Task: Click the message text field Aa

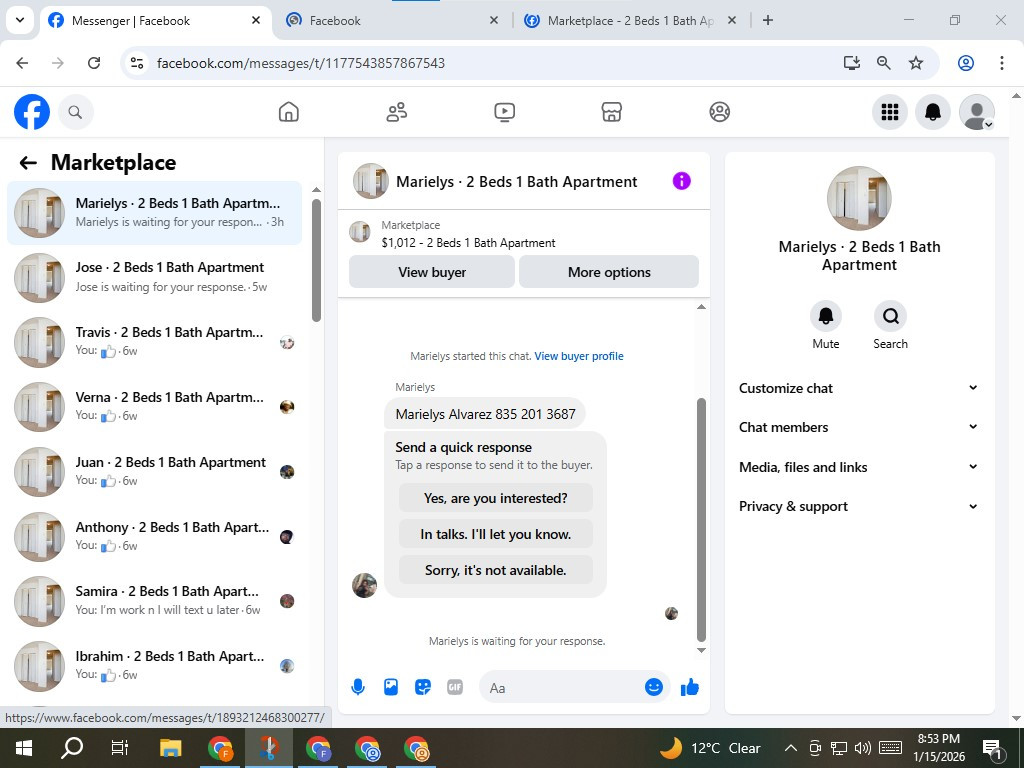Action: 562,688
